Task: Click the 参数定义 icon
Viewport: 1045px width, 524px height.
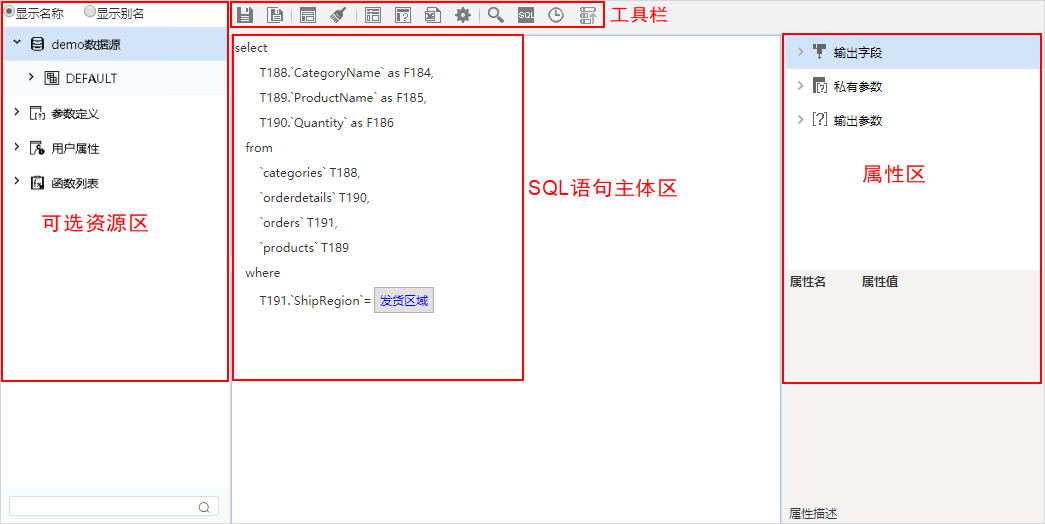Action: pyautogui.click(x=37, y=113)
